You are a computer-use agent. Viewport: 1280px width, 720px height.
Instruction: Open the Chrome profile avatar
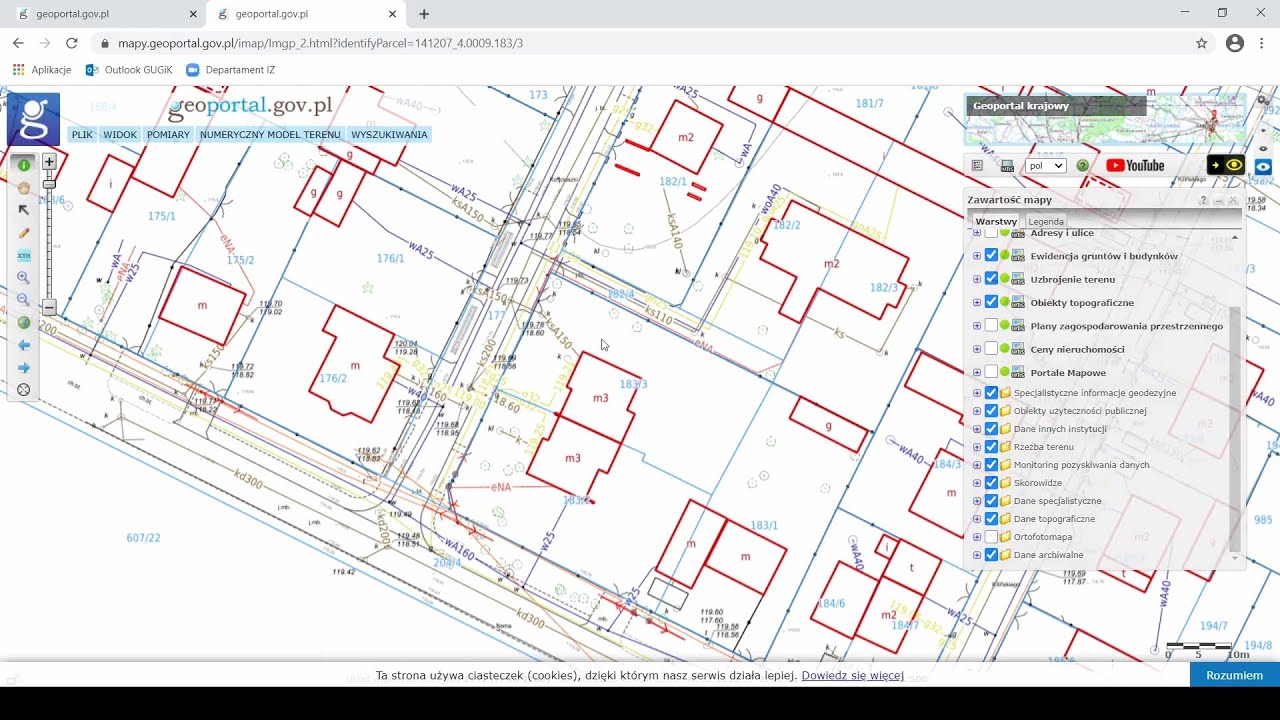[x=1235, y=43]
